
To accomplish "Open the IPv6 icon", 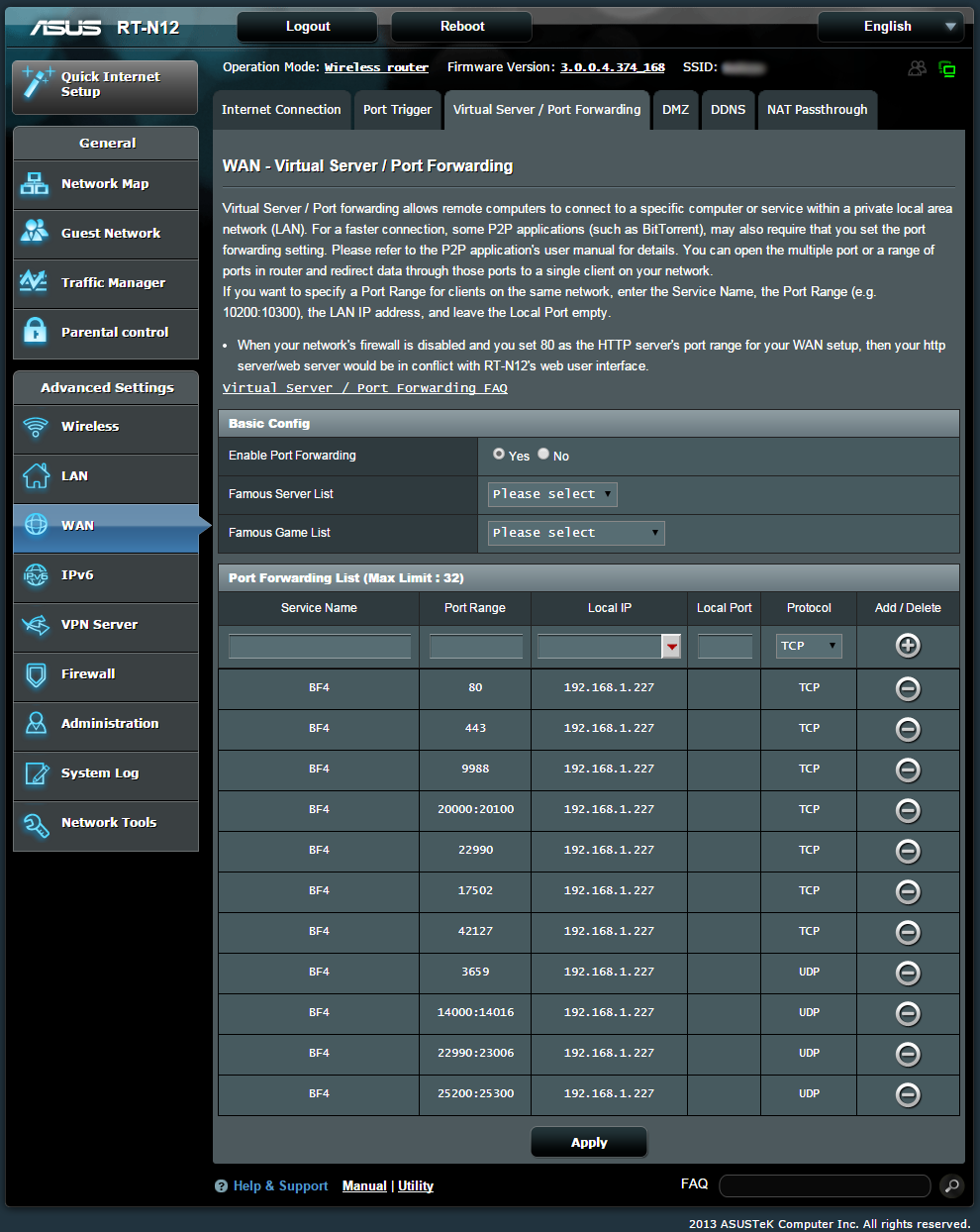I will click(x=36, y=574).
